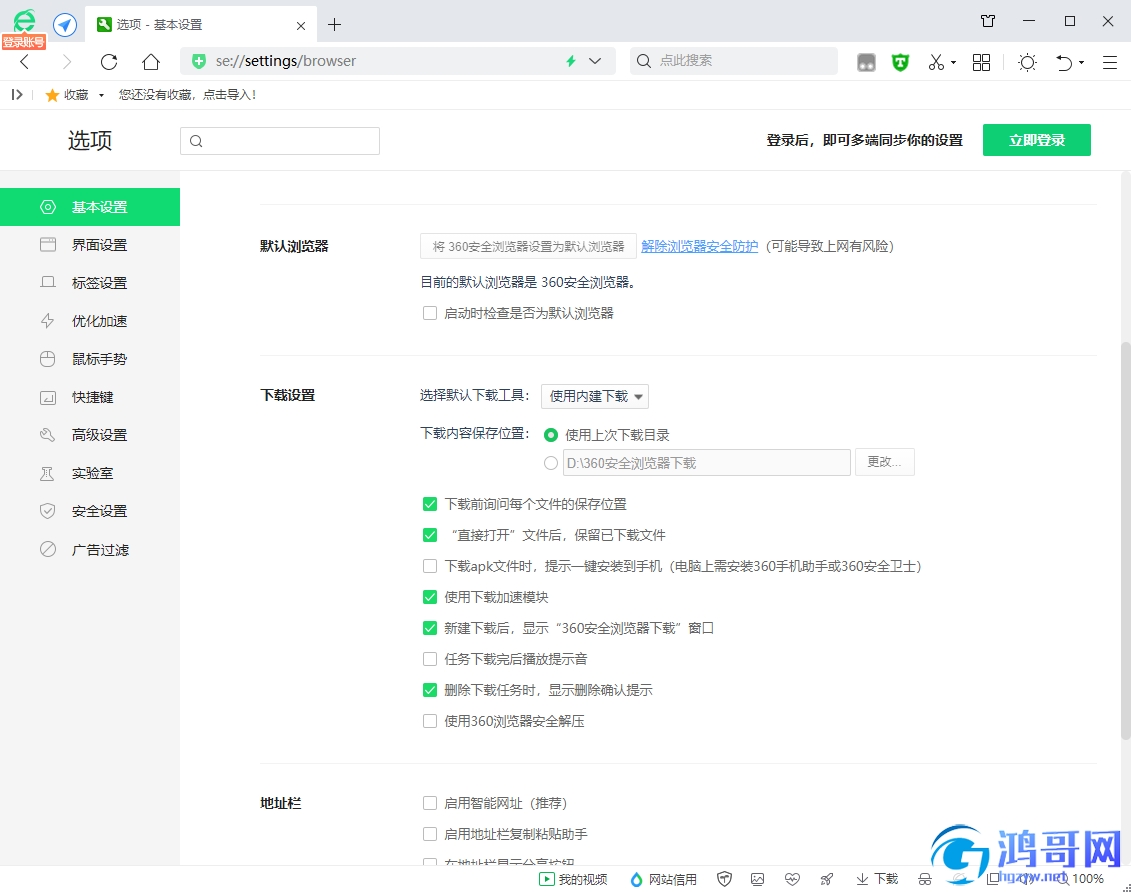This screenshot has height=892, width=1131.
Task: Click the gray game controller extension icon
Action: tap(866, 63)
